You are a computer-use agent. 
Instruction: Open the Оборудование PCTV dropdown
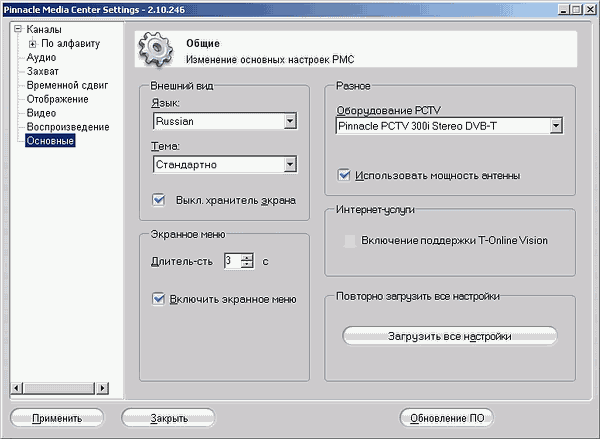449,126
